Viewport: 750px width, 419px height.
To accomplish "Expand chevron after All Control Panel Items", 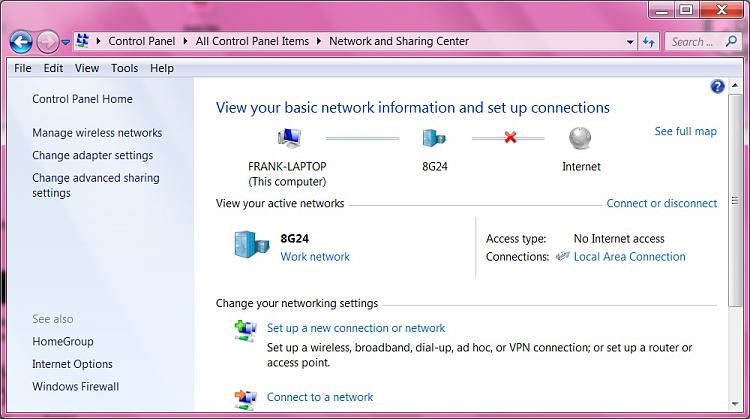I will point(319,41).
